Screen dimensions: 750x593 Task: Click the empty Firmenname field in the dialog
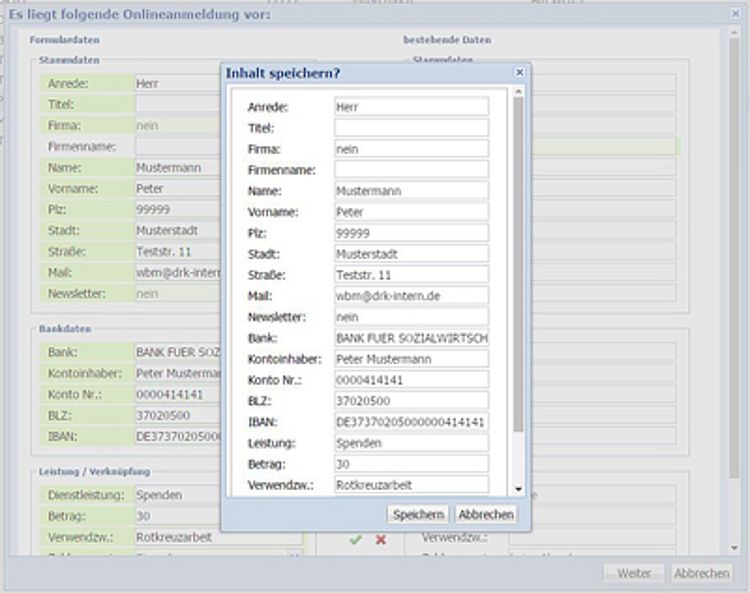[411, 169]
